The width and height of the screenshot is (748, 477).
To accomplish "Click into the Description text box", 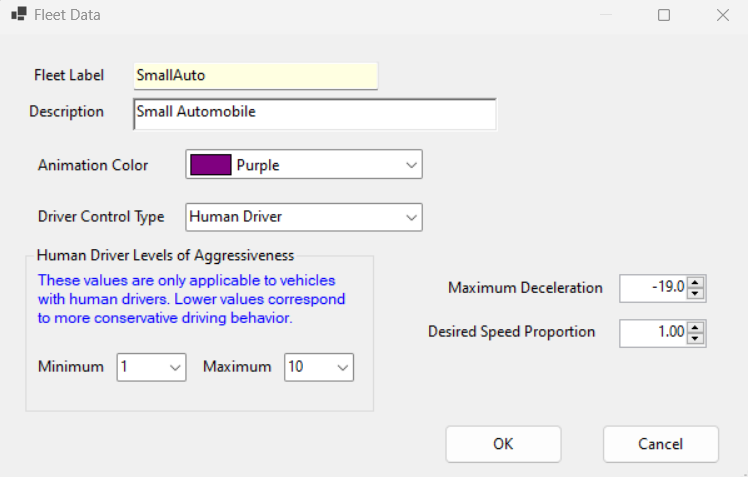I will click(315, 114).
